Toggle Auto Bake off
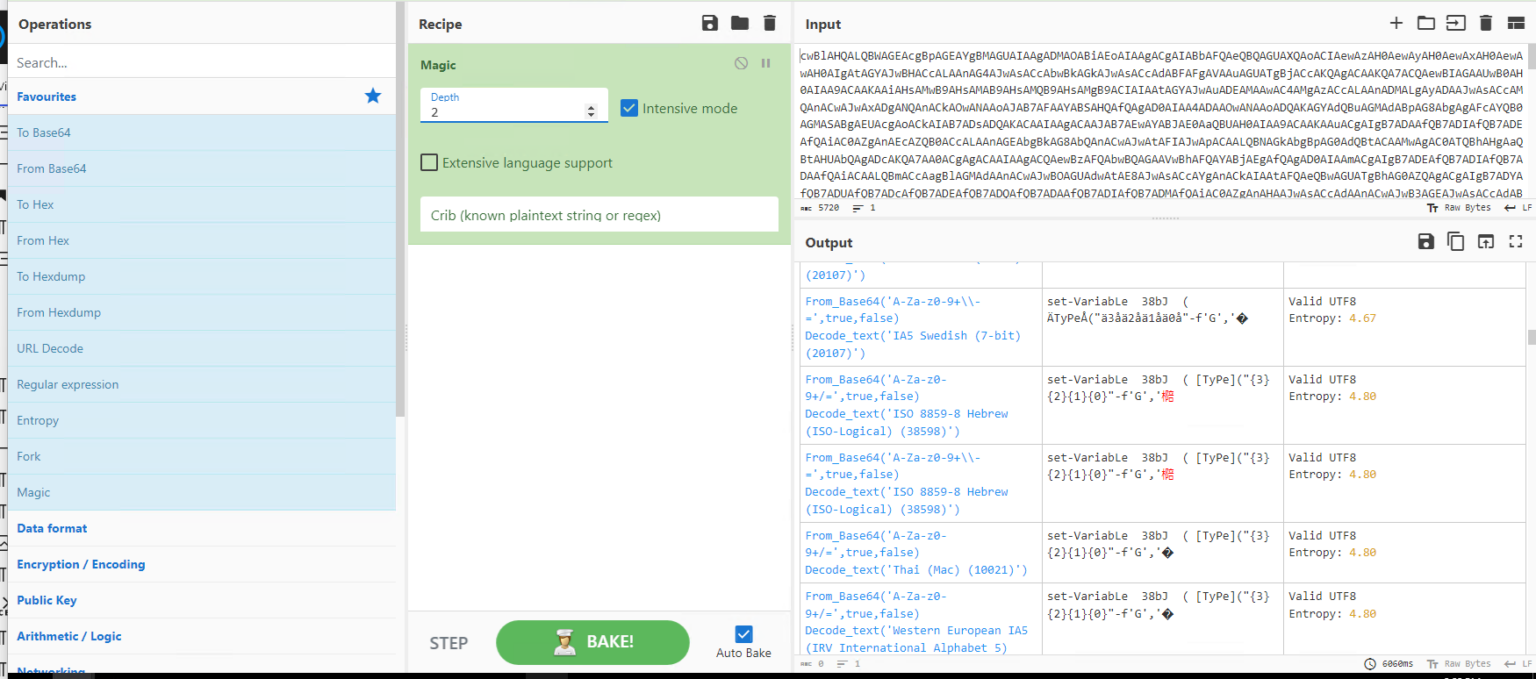This screenshot has width=1536, height=679. [743, 633]
